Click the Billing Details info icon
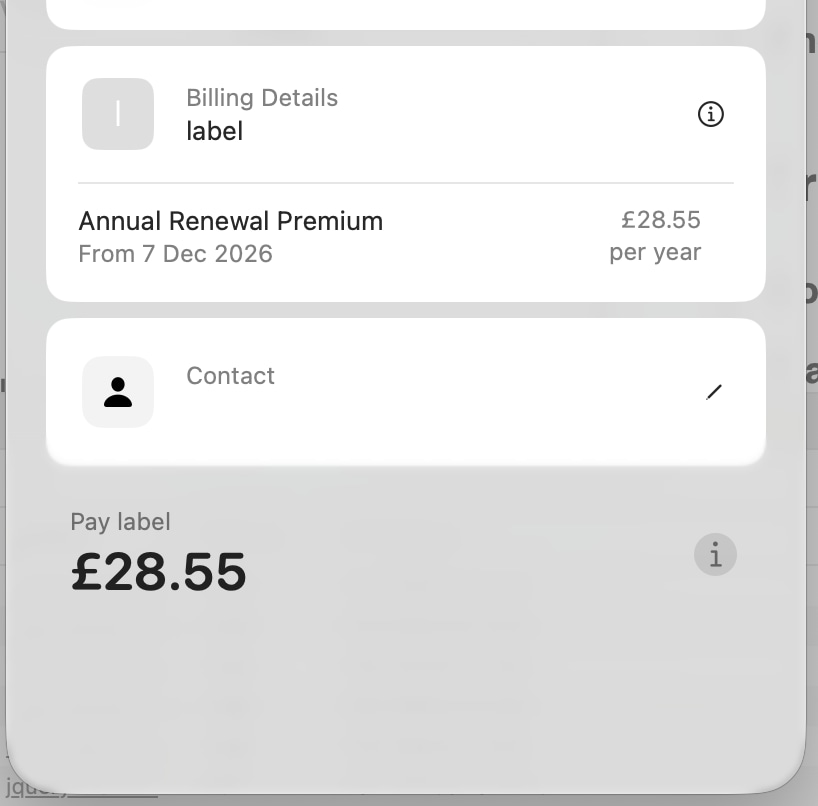Screen dimensions: 818x806 710,114
